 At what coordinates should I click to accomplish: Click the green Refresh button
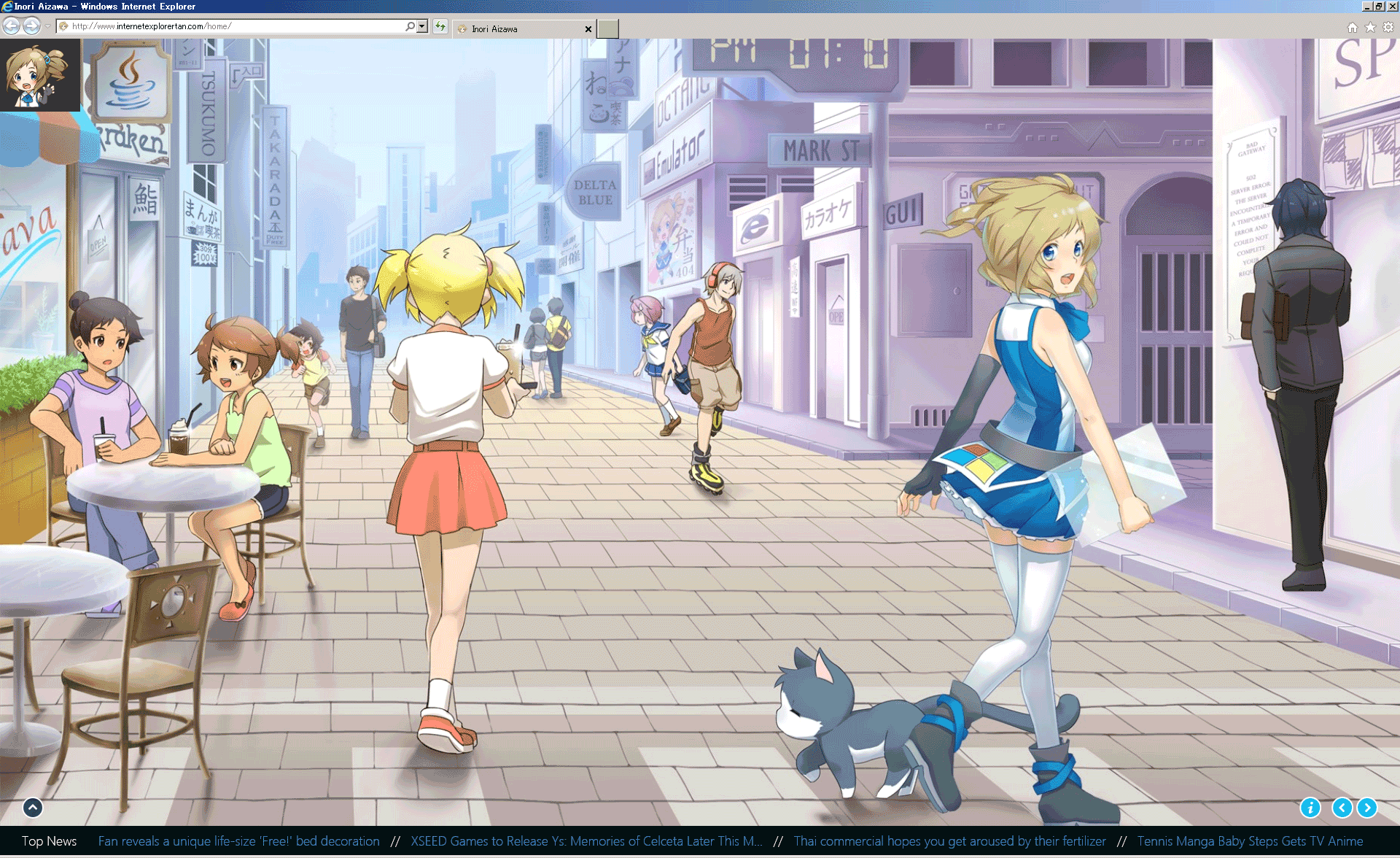440,26
